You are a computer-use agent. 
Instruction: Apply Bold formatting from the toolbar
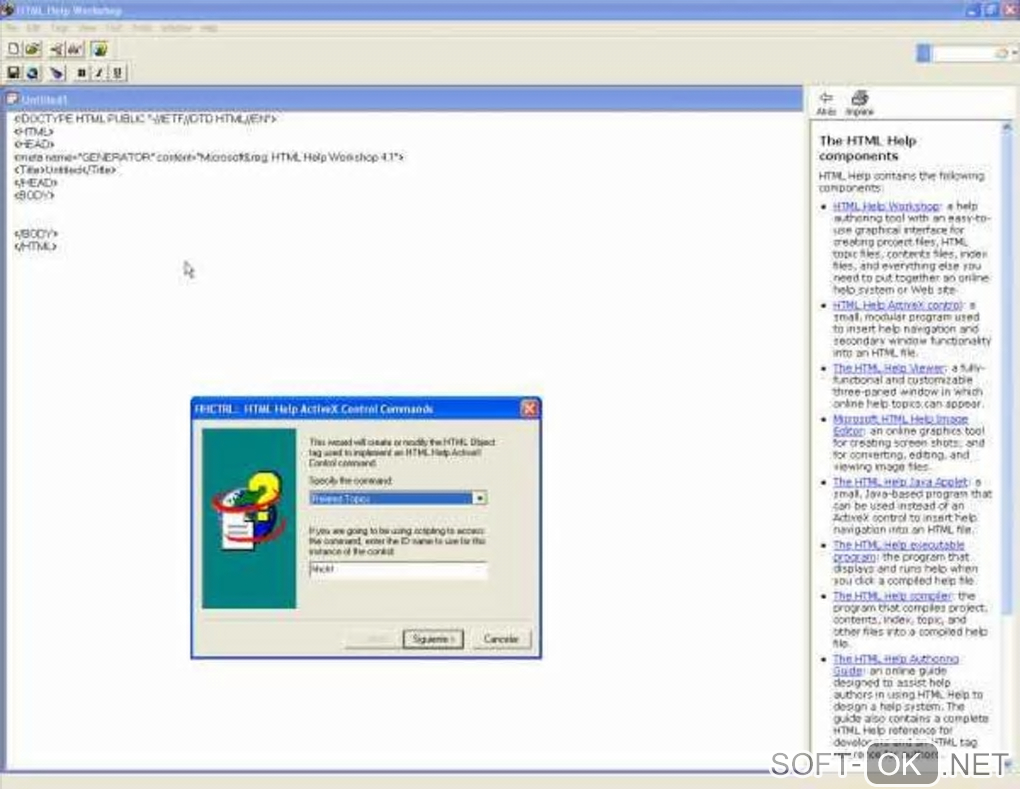[81, 73]
